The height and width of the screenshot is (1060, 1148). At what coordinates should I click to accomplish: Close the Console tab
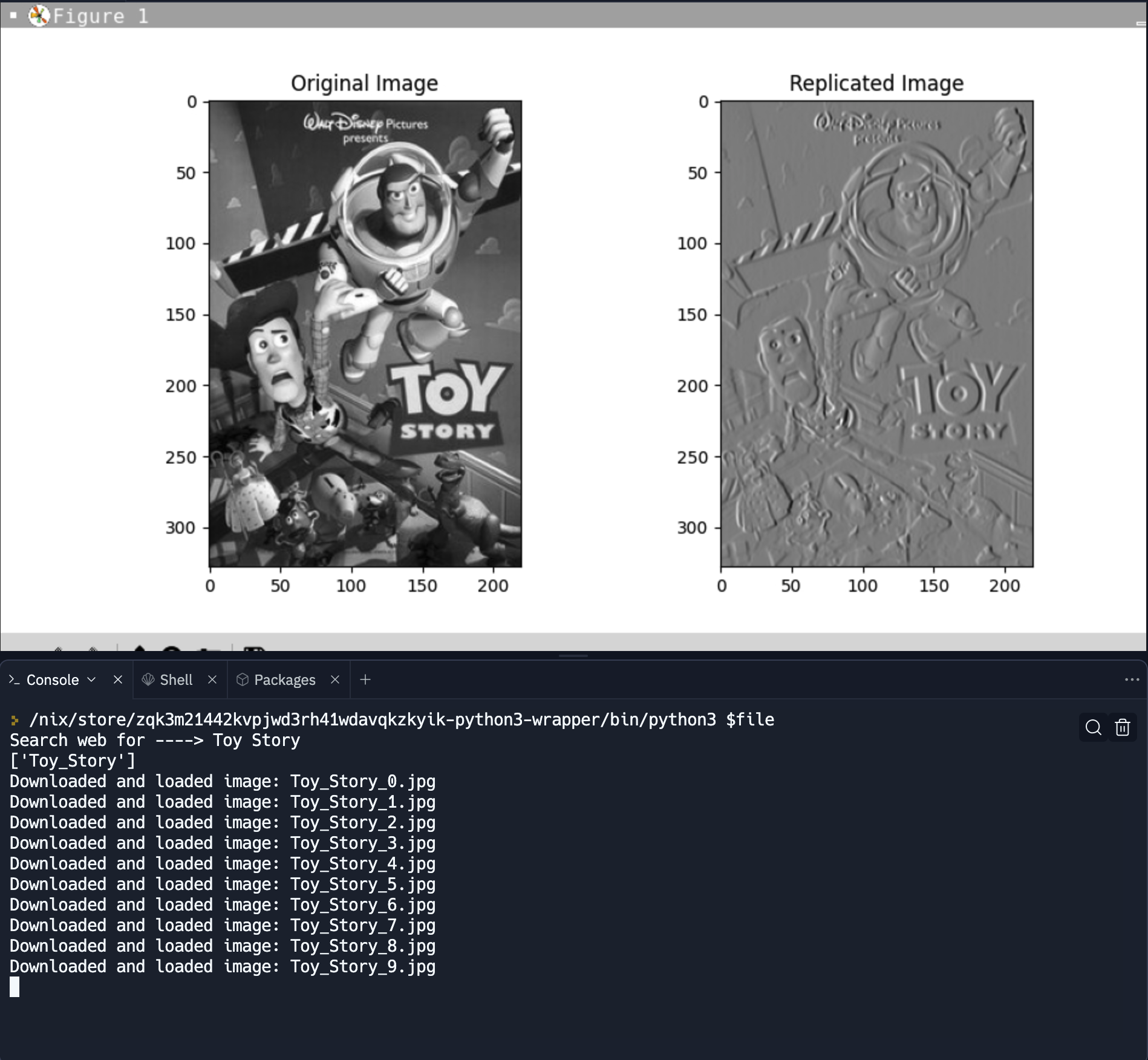pos(118,679)
